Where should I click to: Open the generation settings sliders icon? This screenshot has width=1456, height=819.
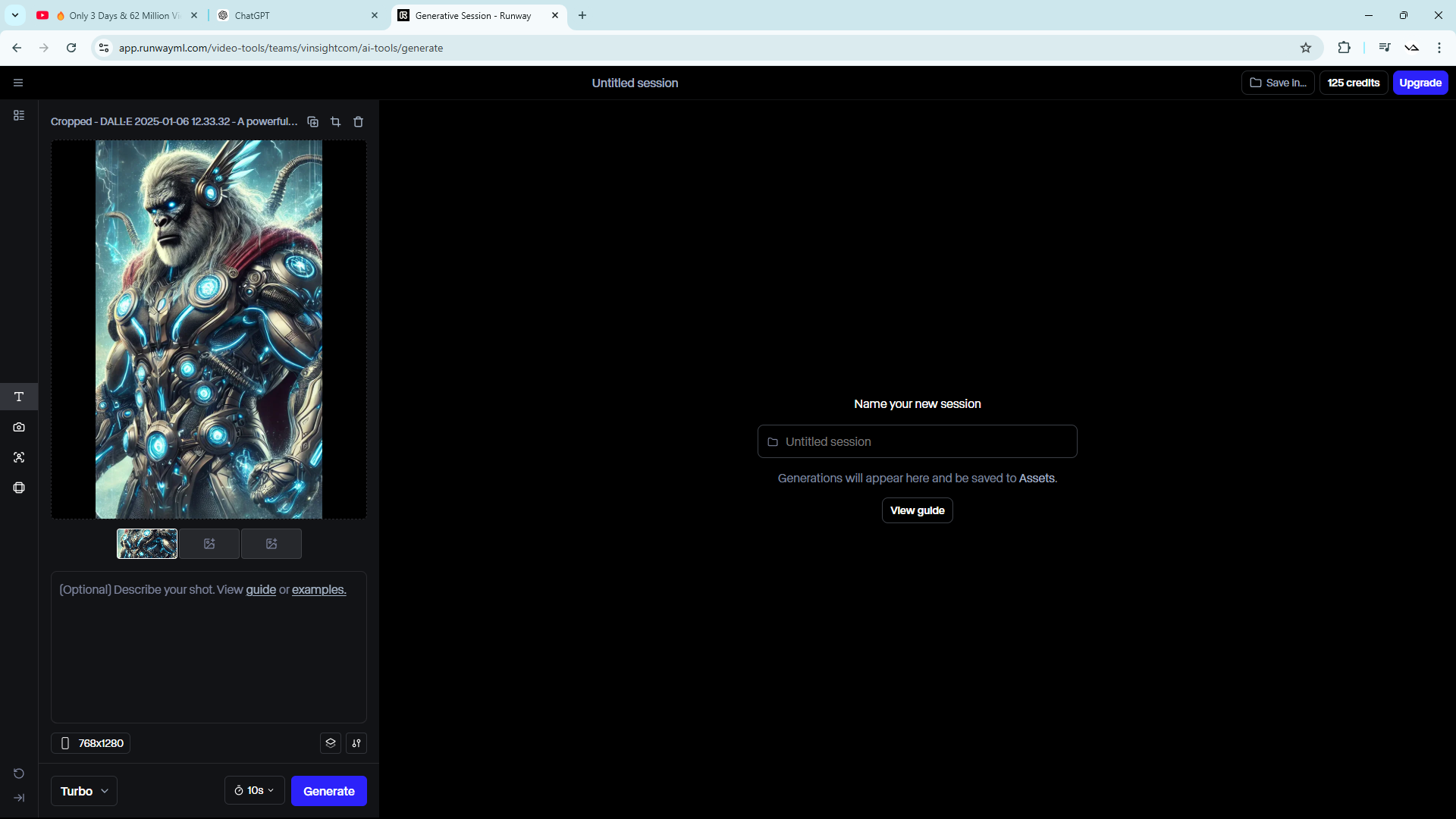click(356, 743)
